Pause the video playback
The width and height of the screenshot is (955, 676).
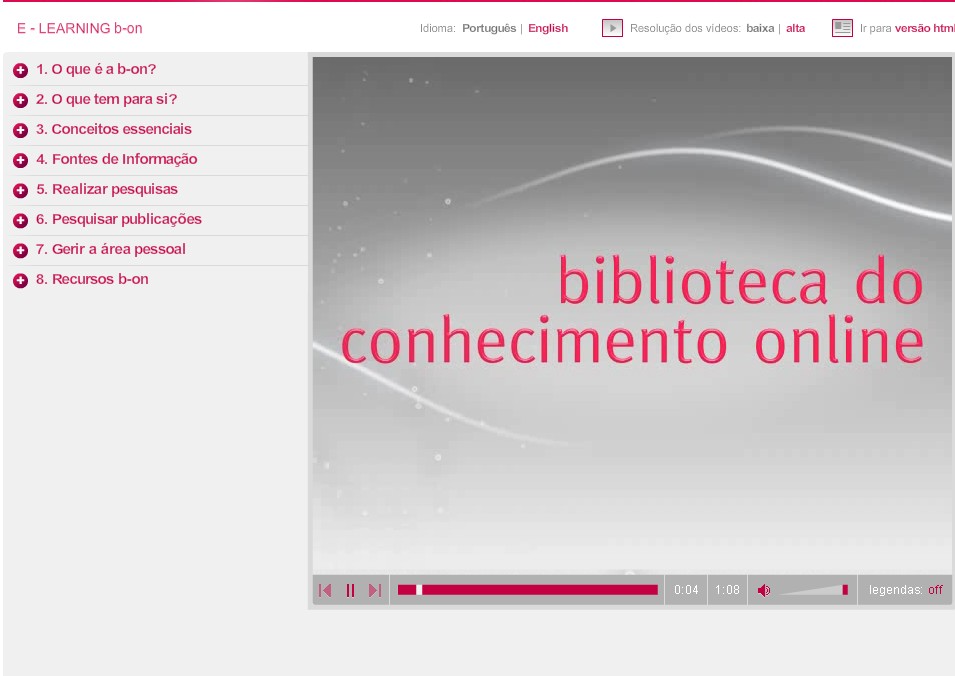[350, 590]
